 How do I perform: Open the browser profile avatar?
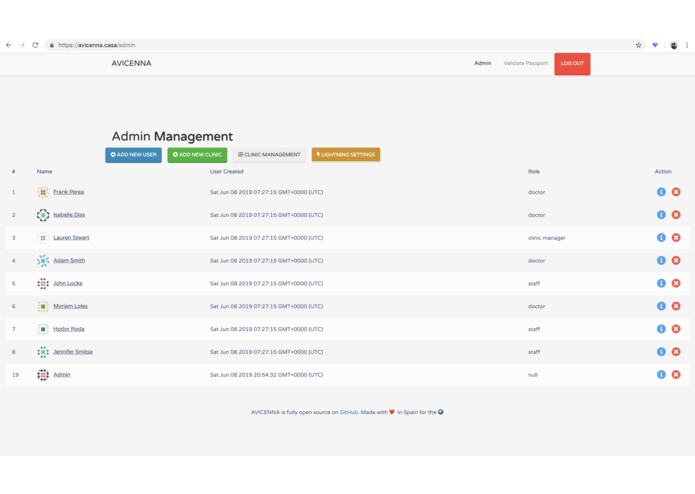coord(674,45)
